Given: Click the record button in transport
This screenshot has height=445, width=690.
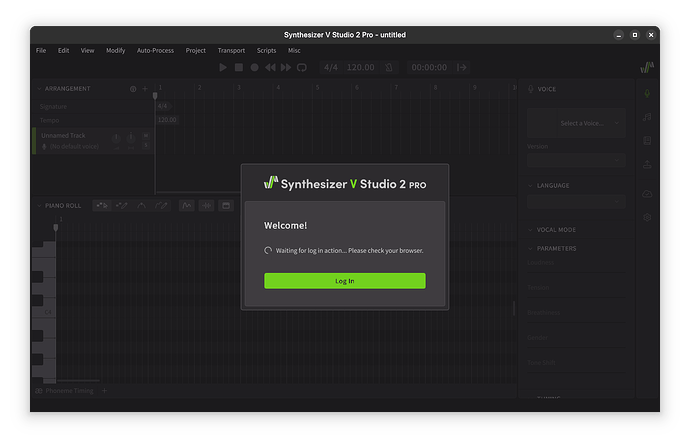Looking at the screenshot, I should pyautogui.click(x=254, y=67).
